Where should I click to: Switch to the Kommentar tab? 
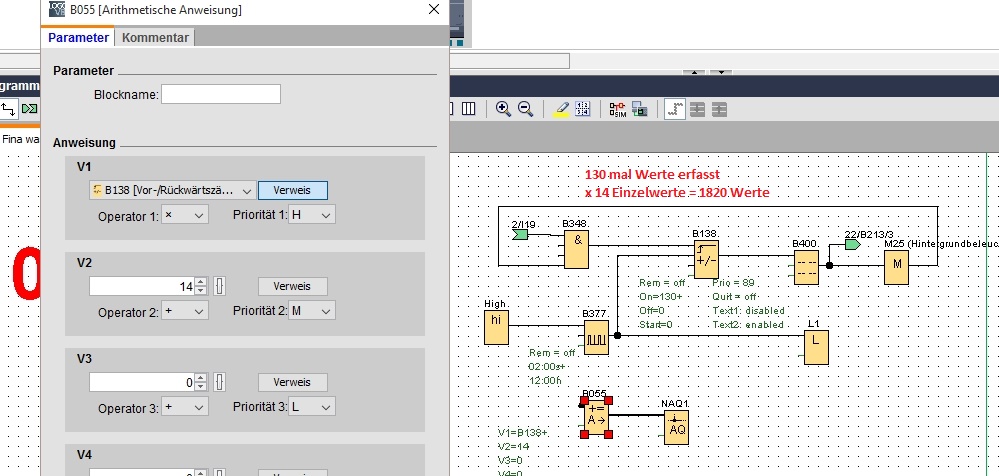coord(154,37)
